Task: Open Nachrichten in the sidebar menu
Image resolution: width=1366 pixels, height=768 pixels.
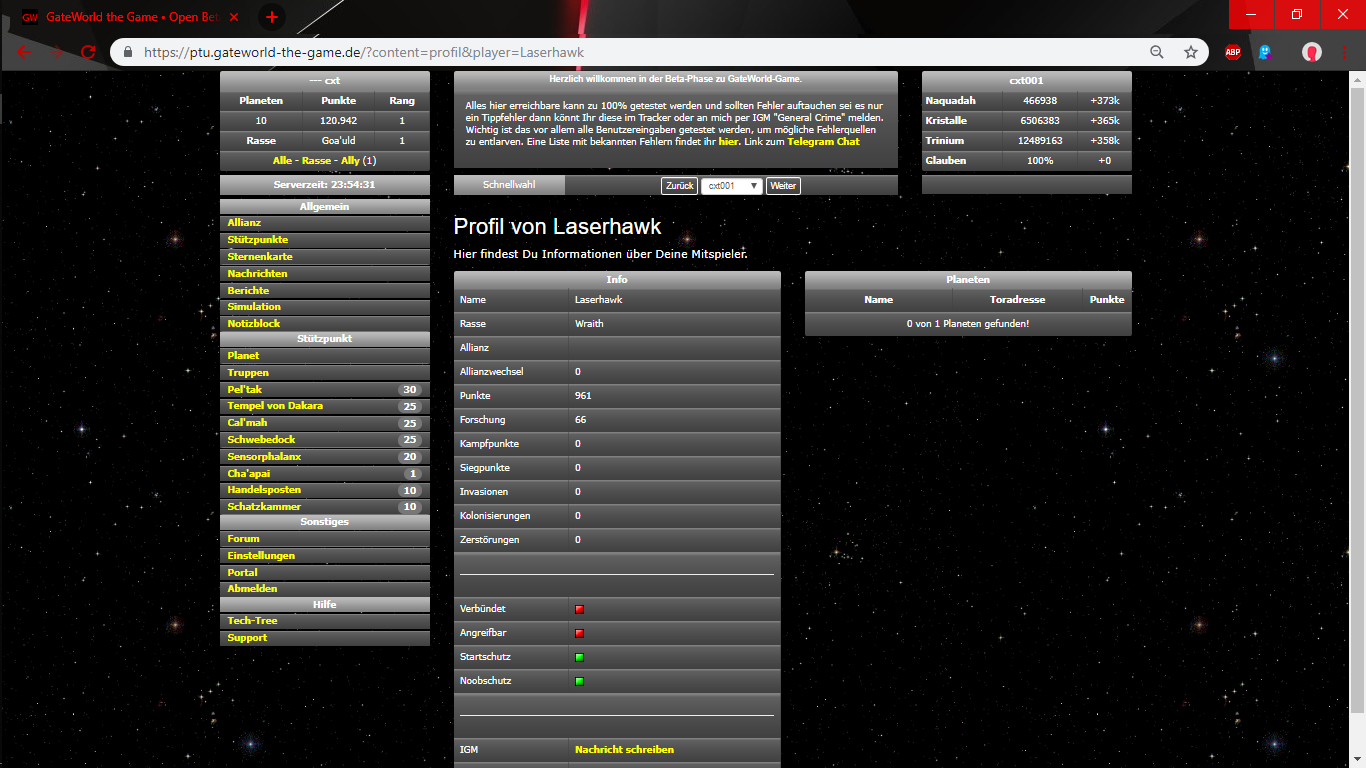Action: pyautogui.click(x=257, y=273)
